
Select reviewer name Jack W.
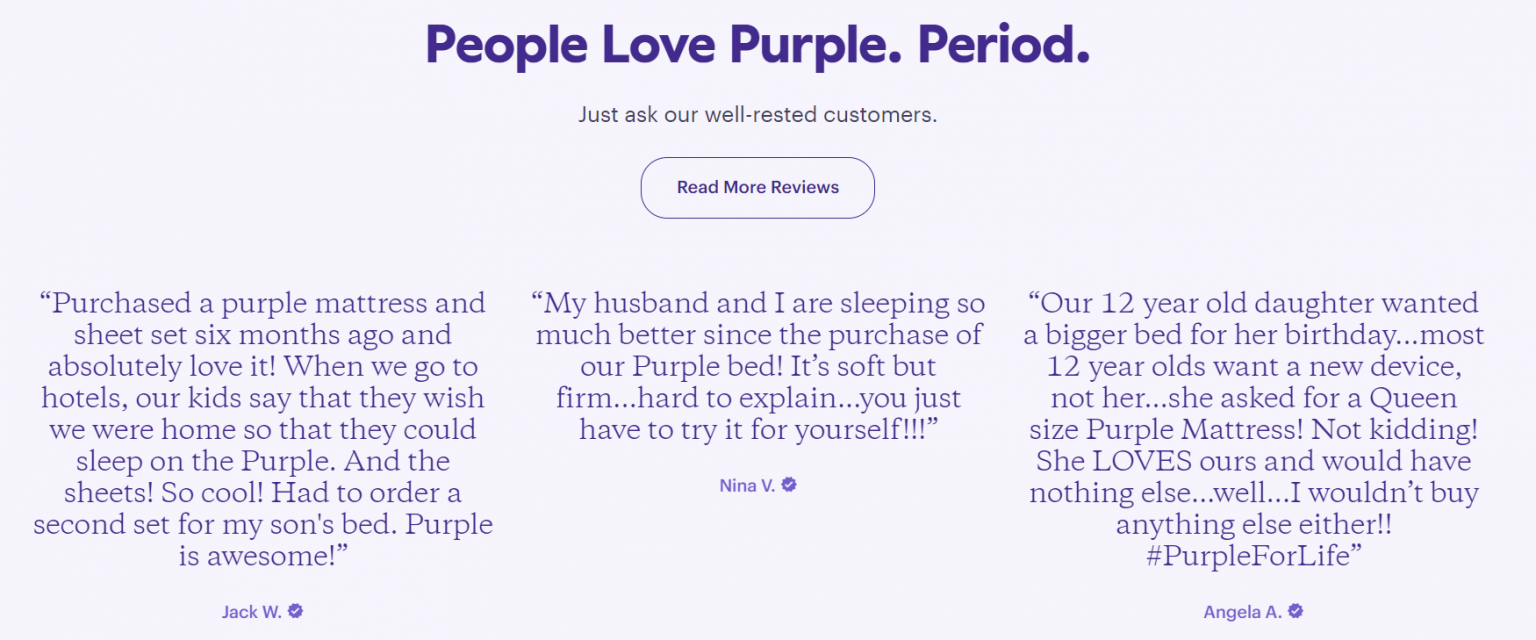pos(252,612)
